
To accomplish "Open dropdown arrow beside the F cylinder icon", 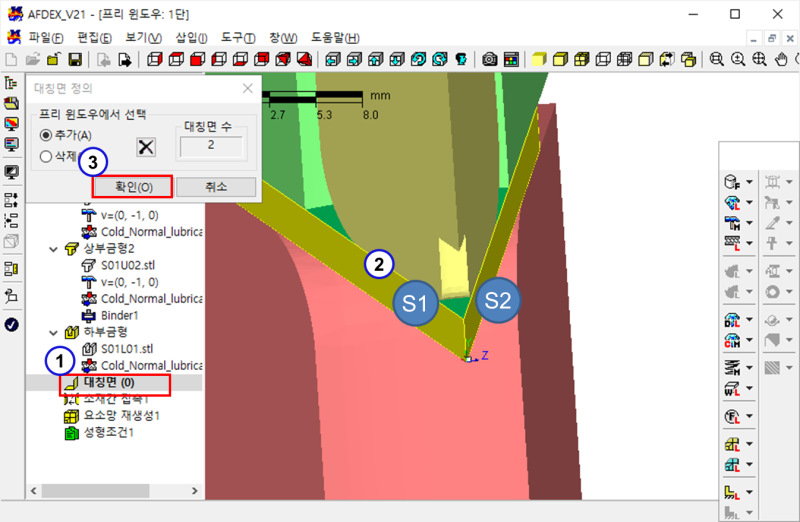I will 749,182.
